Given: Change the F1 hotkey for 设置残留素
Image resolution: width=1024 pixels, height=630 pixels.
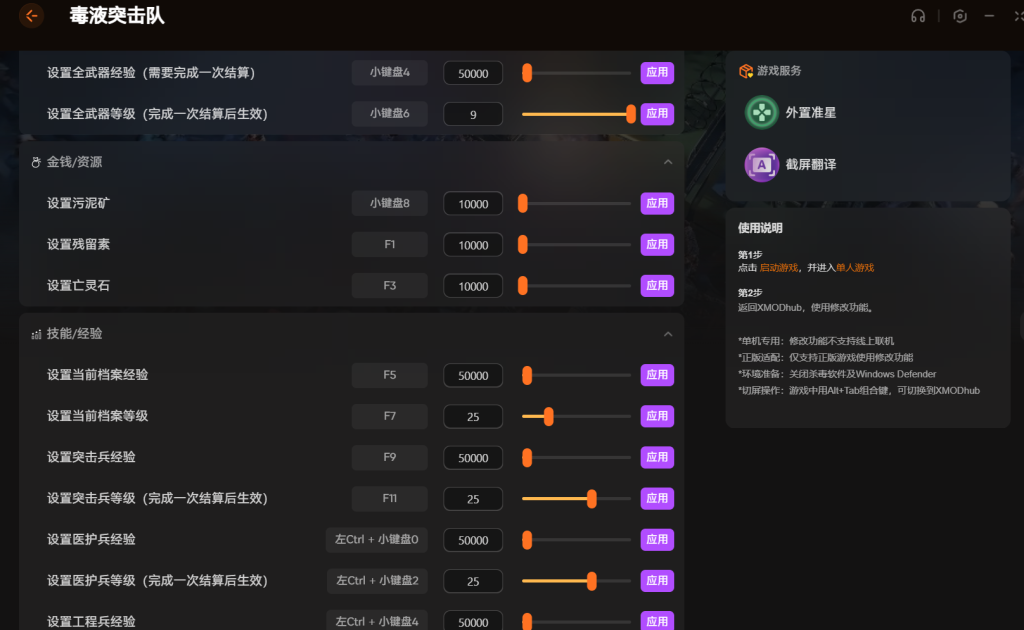Looking at the screenshot, I should [x=389, y=244].
